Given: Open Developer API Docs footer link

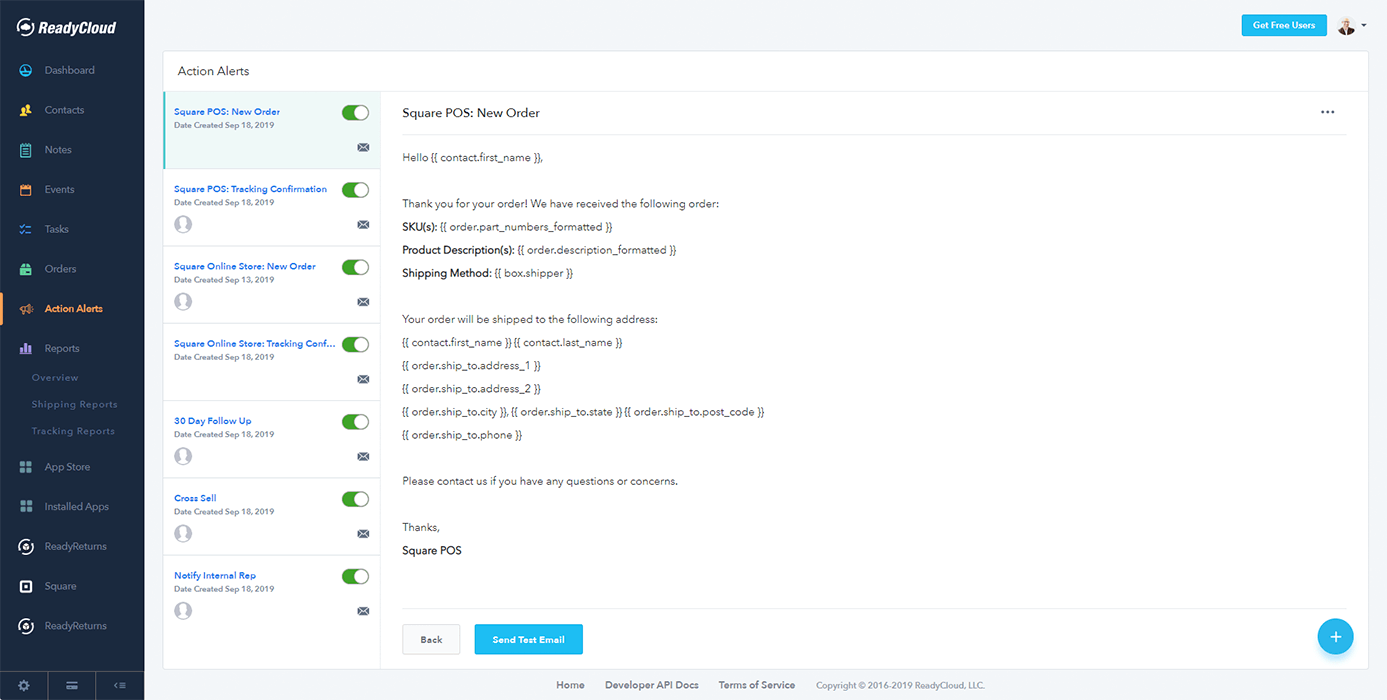Looking at the screenshot, I should [652, 685].
